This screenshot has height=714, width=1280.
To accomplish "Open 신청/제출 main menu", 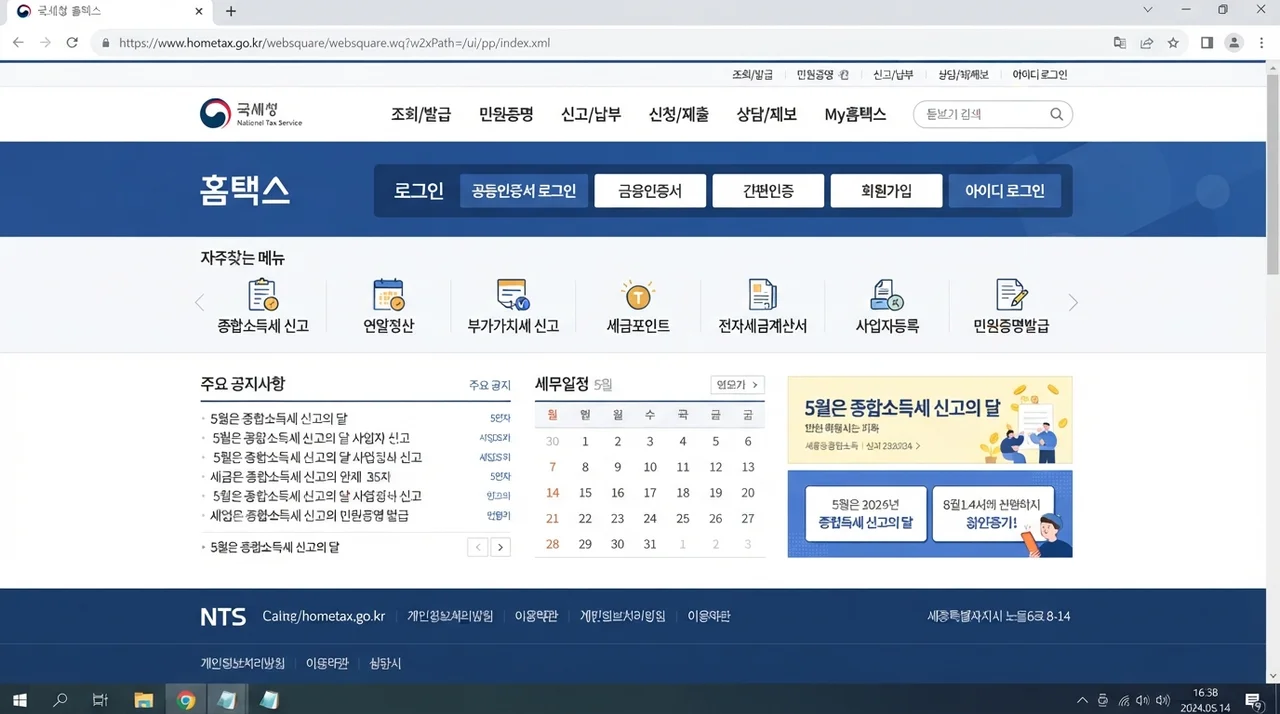I will click(x=679, y=114).
